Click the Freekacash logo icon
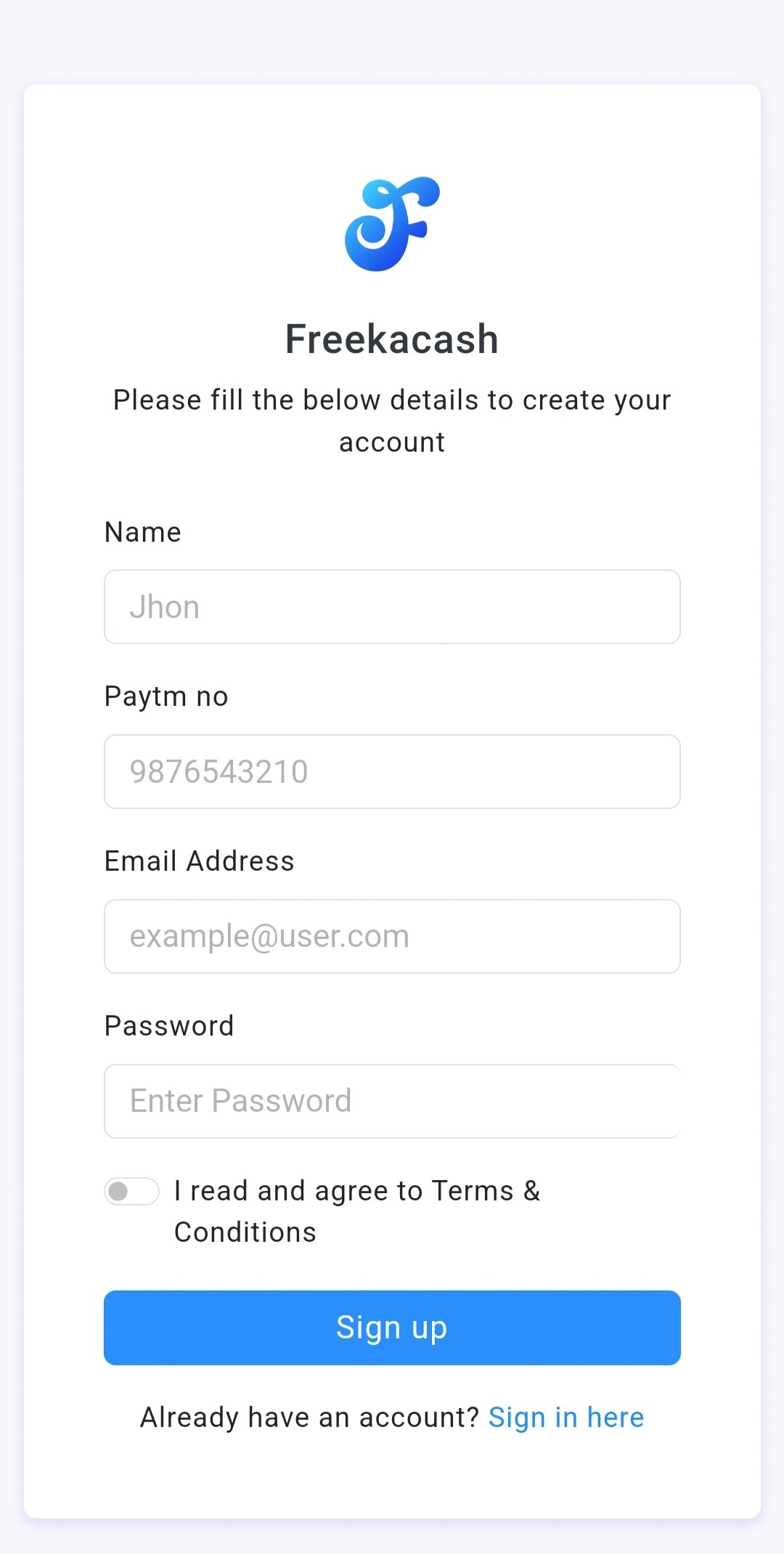Viewport: 784px width, 1554px height. tap(392, 224)
